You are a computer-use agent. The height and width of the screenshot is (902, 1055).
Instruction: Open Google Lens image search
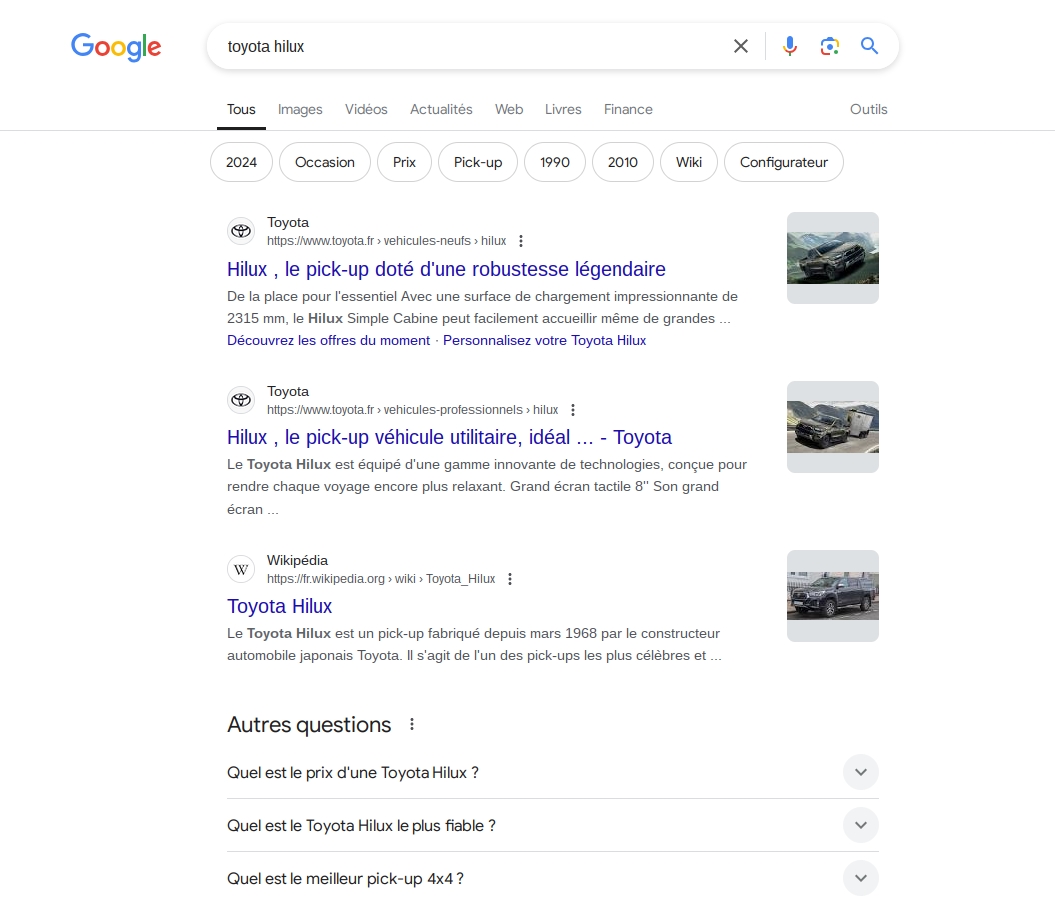click(829, 46)
